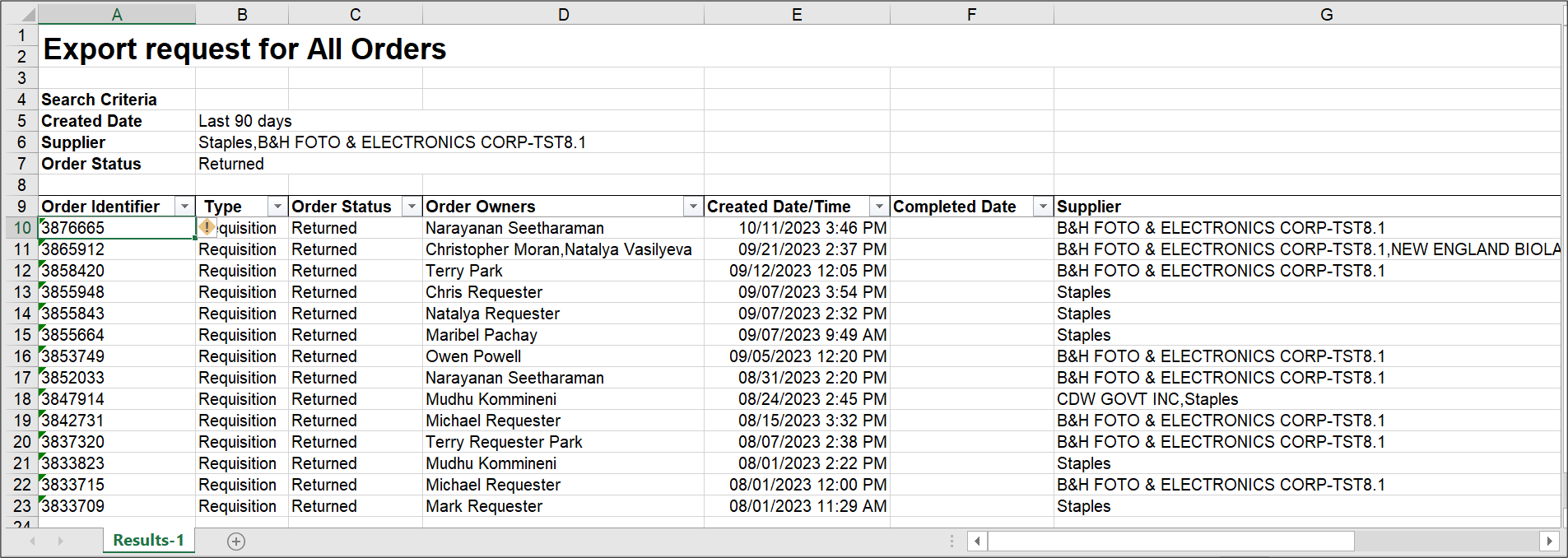Click the error warning icon beside cell A10
Screen dimensions: 1568x558
point(207,227)
